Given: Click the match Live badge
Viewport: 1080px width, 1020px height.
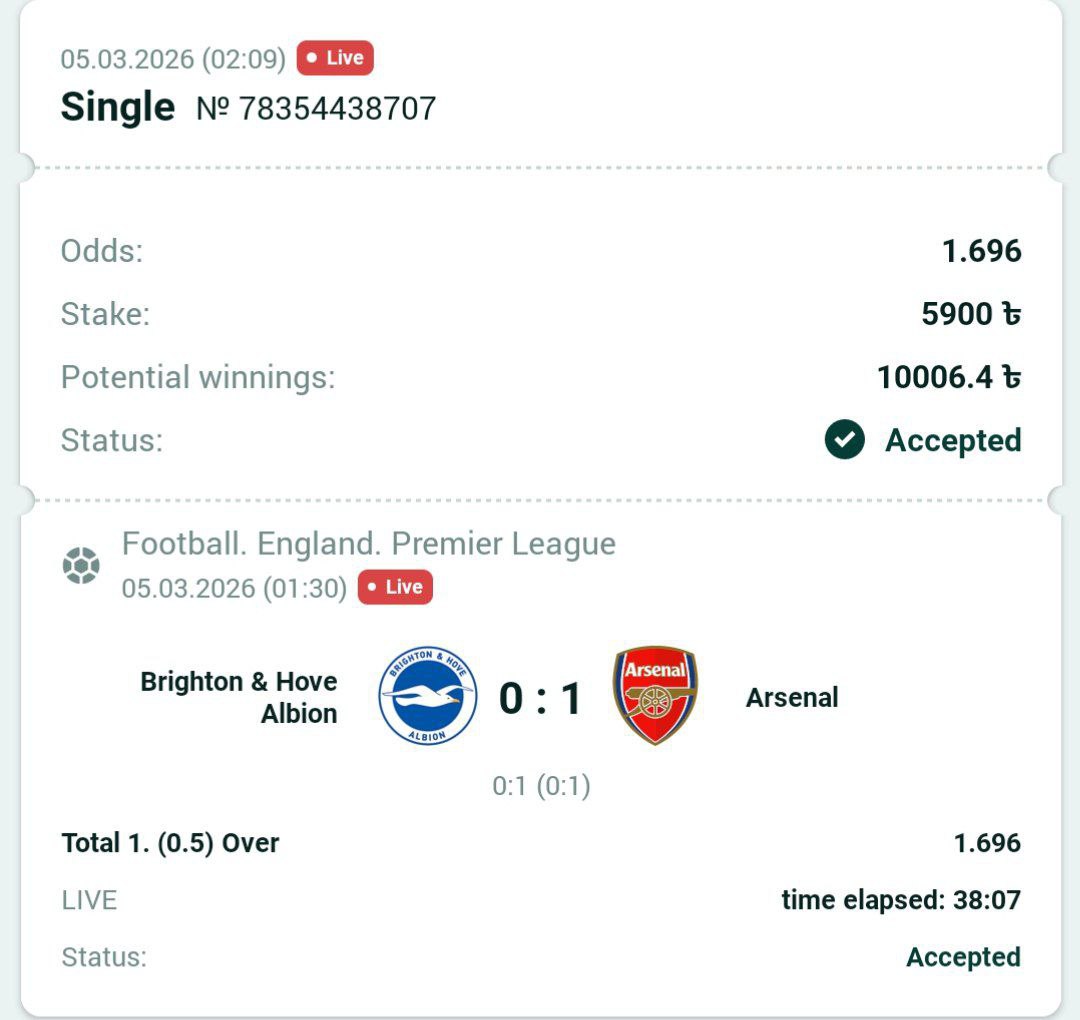Looking at the screenshot, I should pyautogui.click(x=395, y=587).
